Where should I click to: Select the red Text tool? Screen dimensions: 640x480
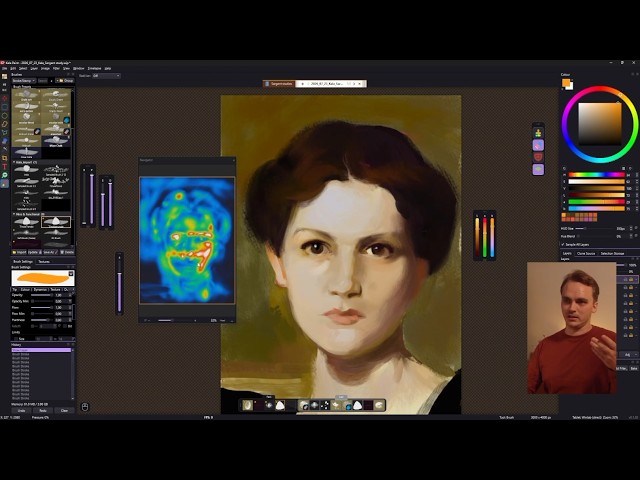click(4, 167)
